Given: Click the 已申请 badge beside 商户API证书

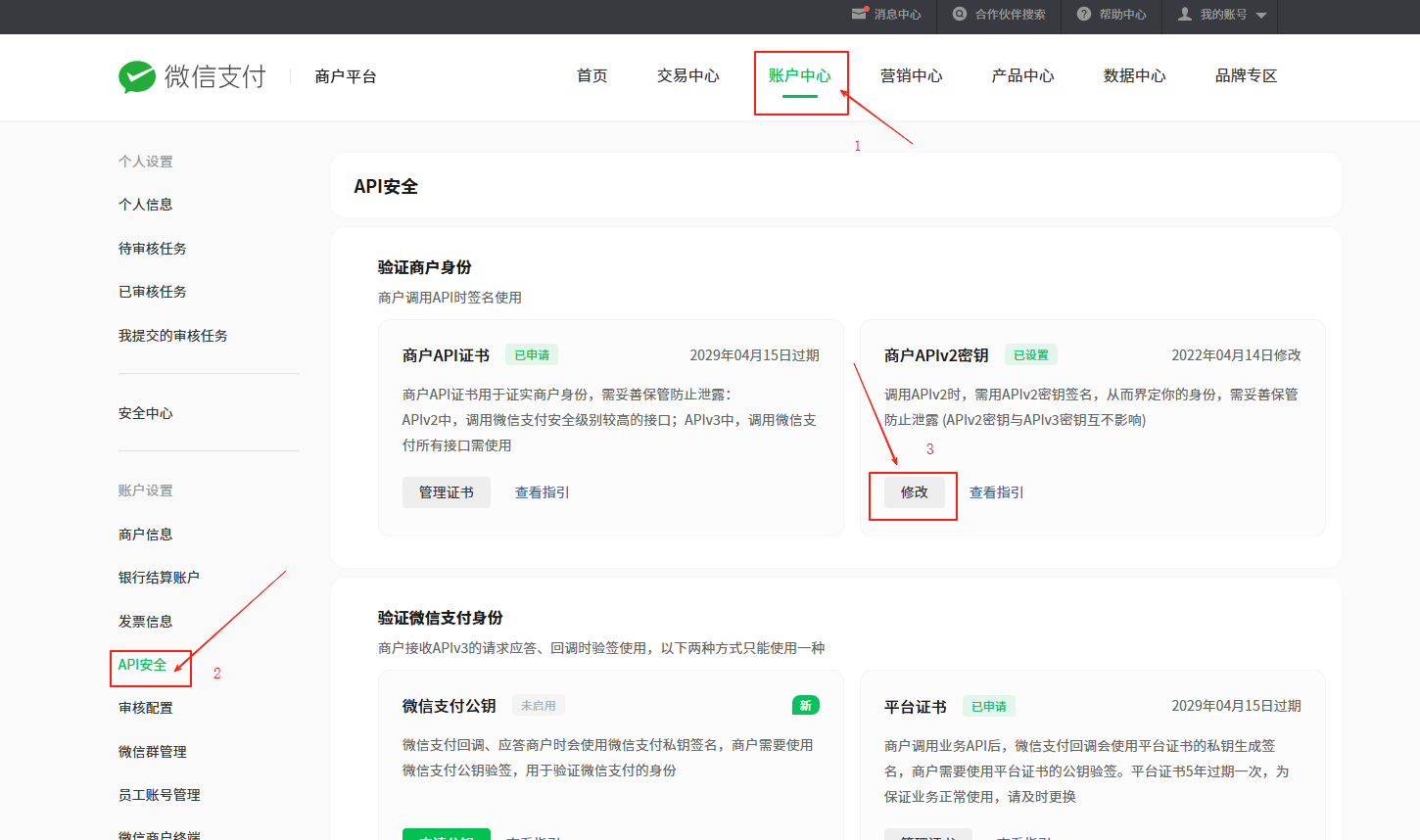Looking at the screenshot, I should coord(532,354).
